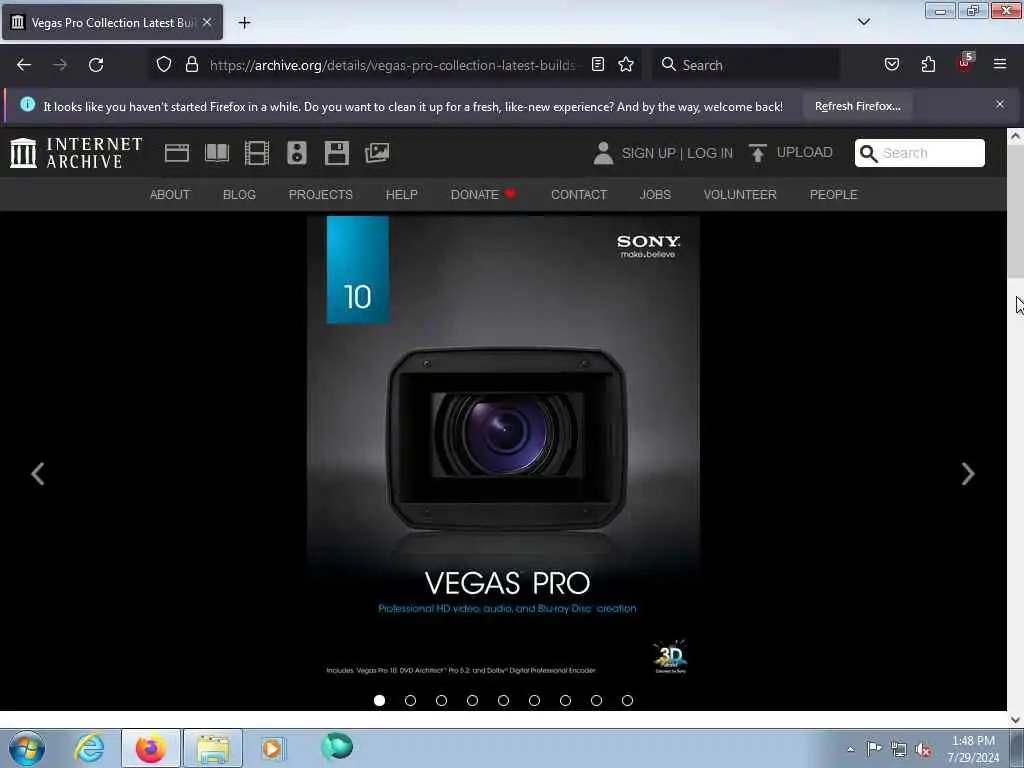Open the DONATE menu item
The height and width of the screenshot is (768, 1024).
tap(483, 195)
